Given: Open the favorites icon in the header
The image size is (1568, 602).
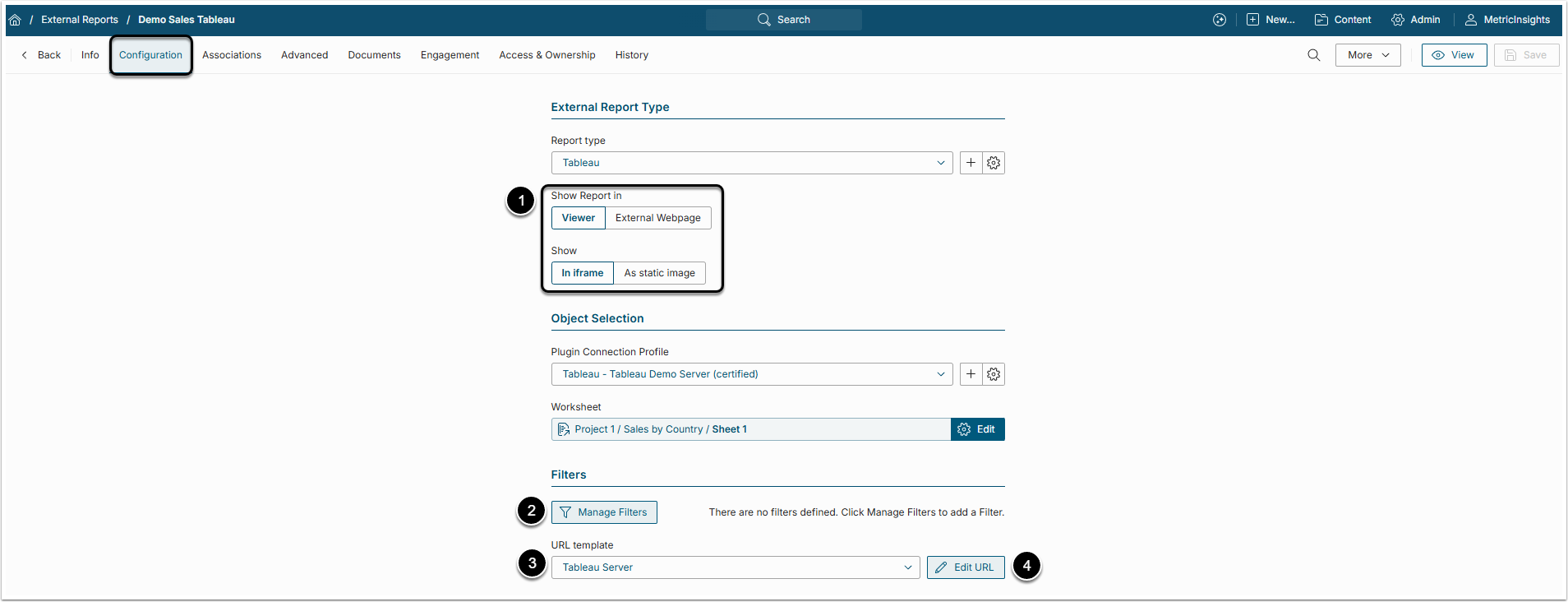Looking at the screenshot, I should pos(1220,20).
